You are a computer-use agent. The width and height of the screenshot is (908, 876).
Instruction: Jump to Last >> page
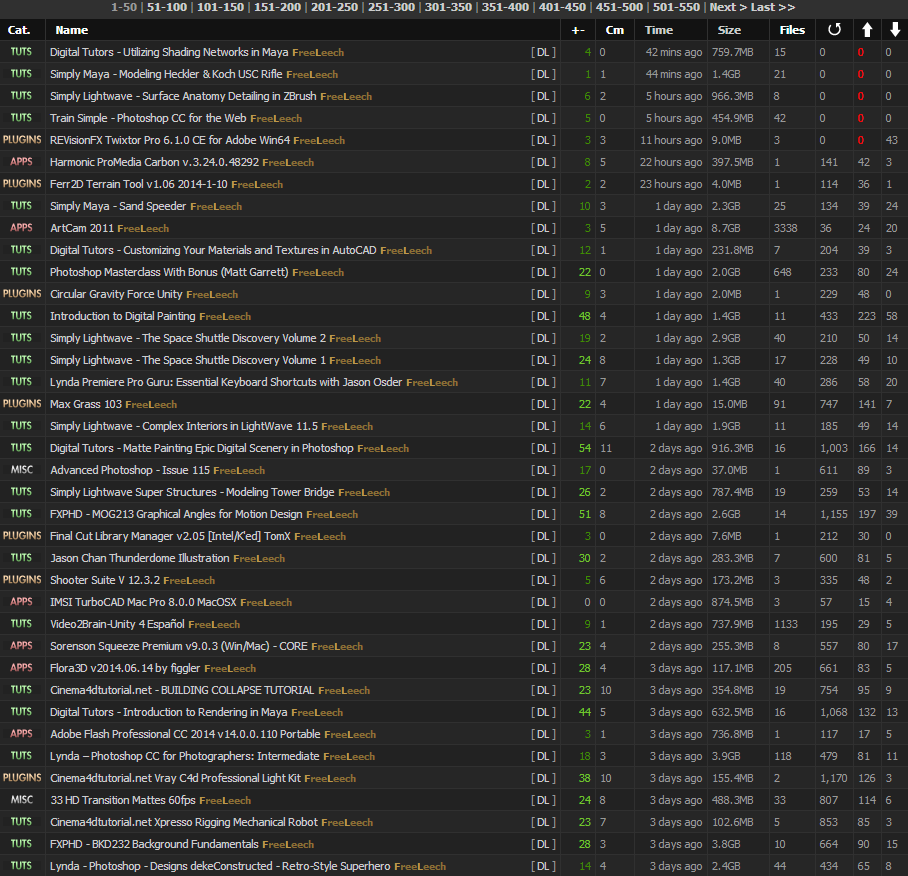point(772,7)
